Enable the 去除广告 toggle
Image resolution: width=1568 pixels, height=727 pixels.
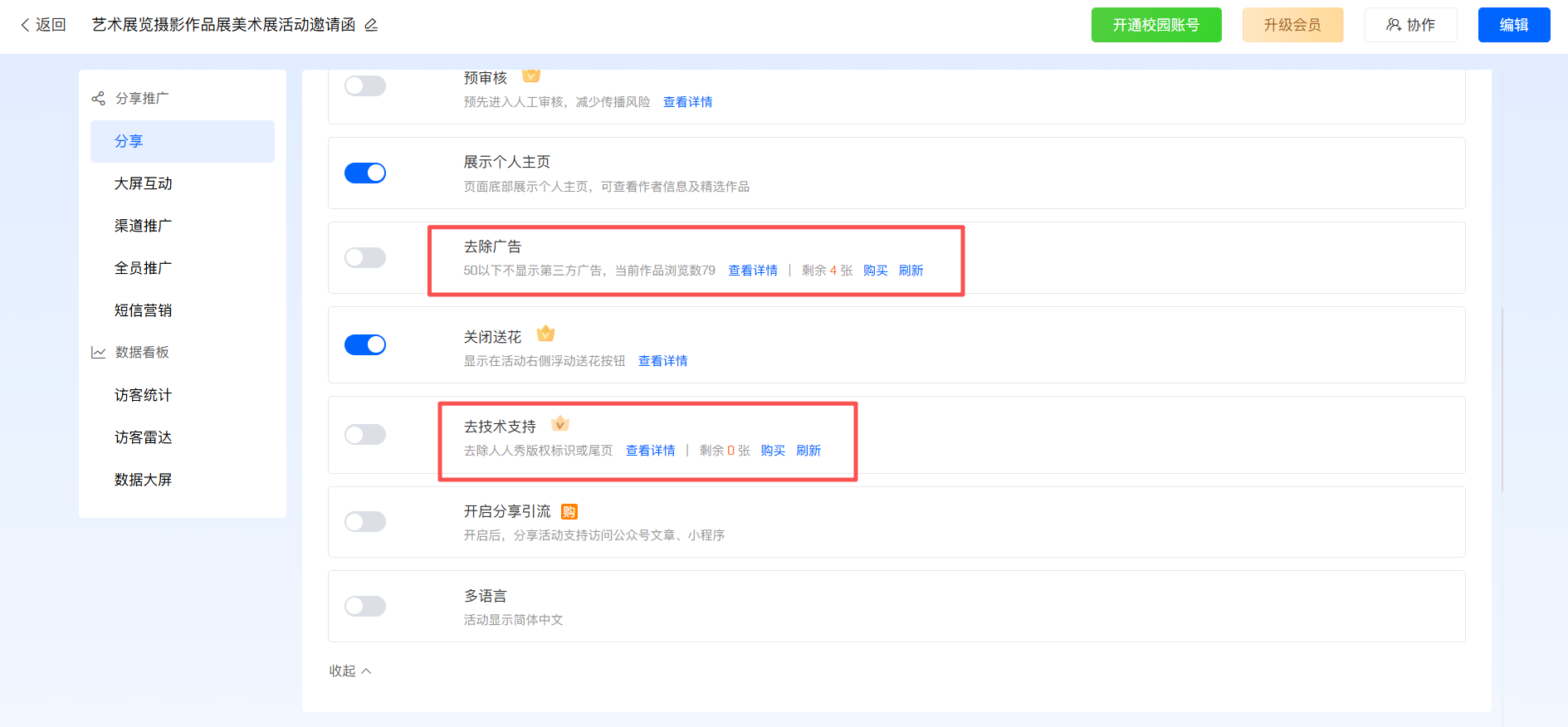pos(365,257)
